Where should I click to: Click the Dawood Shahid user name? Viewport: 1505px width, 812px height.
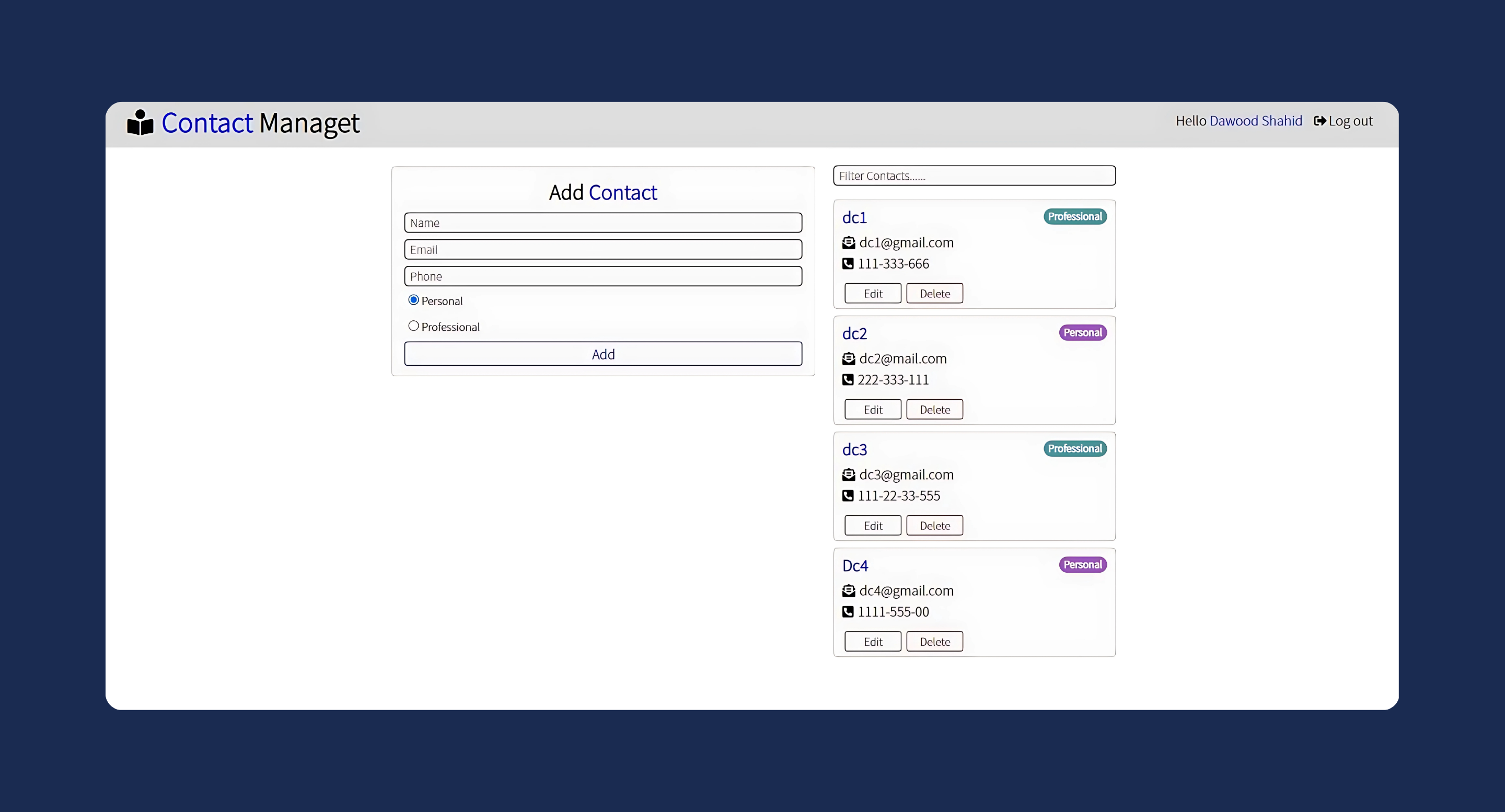1256,121
